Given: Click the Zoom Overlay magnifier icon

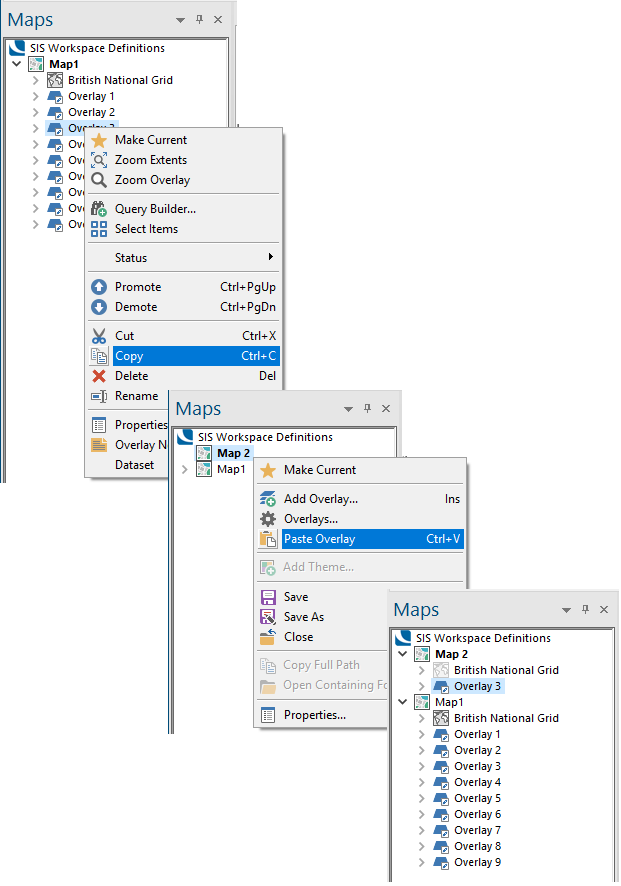Looking at the screenshot, I should tap(99, 180).
